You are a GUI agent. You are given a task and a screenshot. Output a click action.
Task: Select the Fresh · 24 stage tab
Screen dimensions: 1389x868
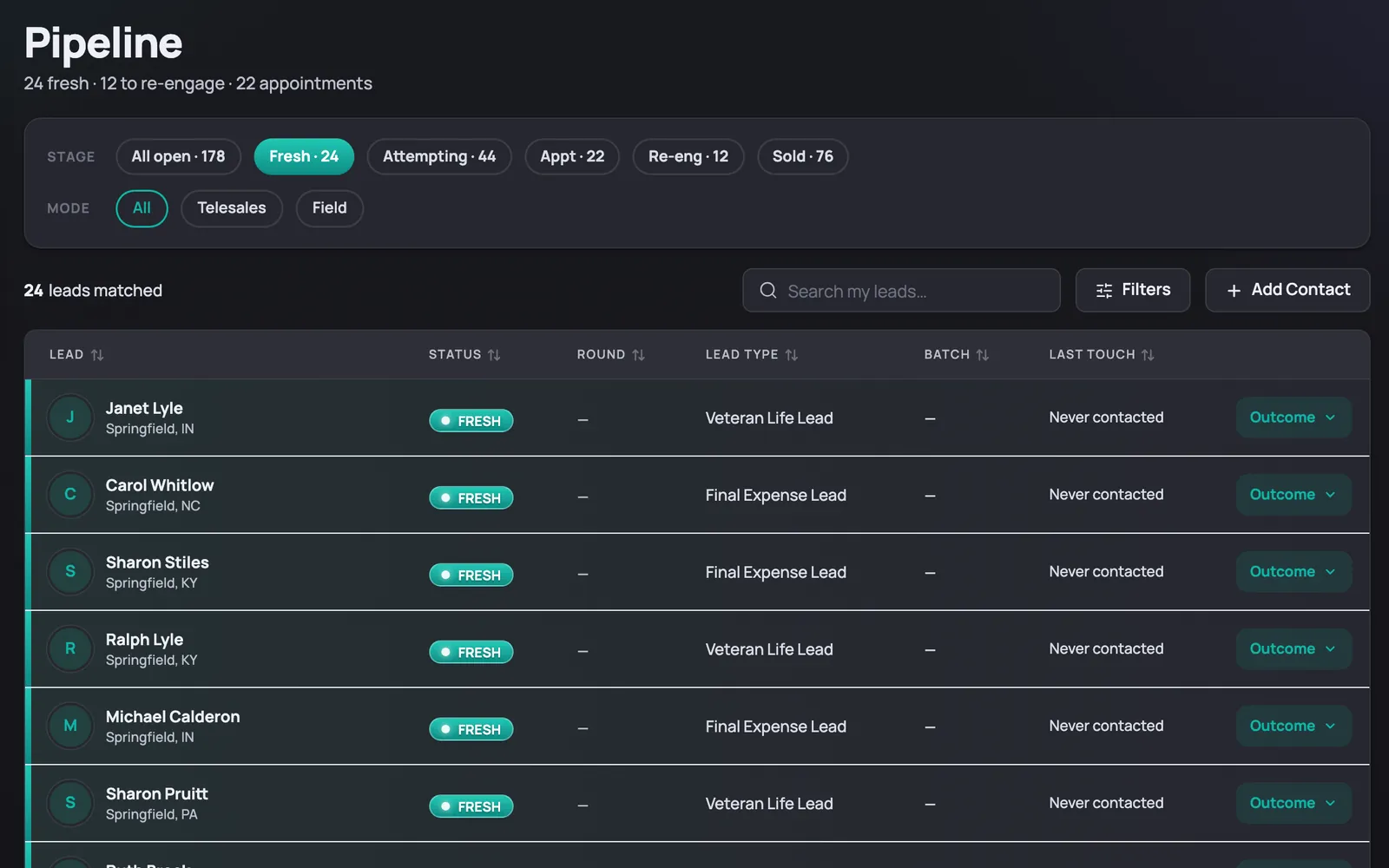(x=304, y=156)
